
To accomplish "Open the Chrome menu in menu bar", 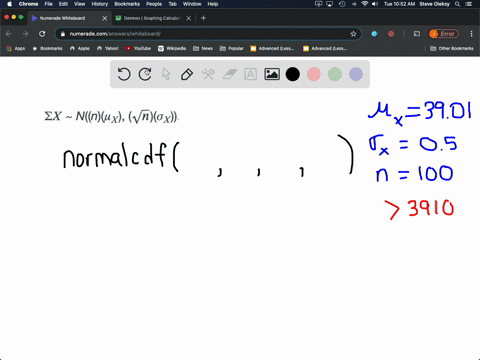I will tap(28, 4).
